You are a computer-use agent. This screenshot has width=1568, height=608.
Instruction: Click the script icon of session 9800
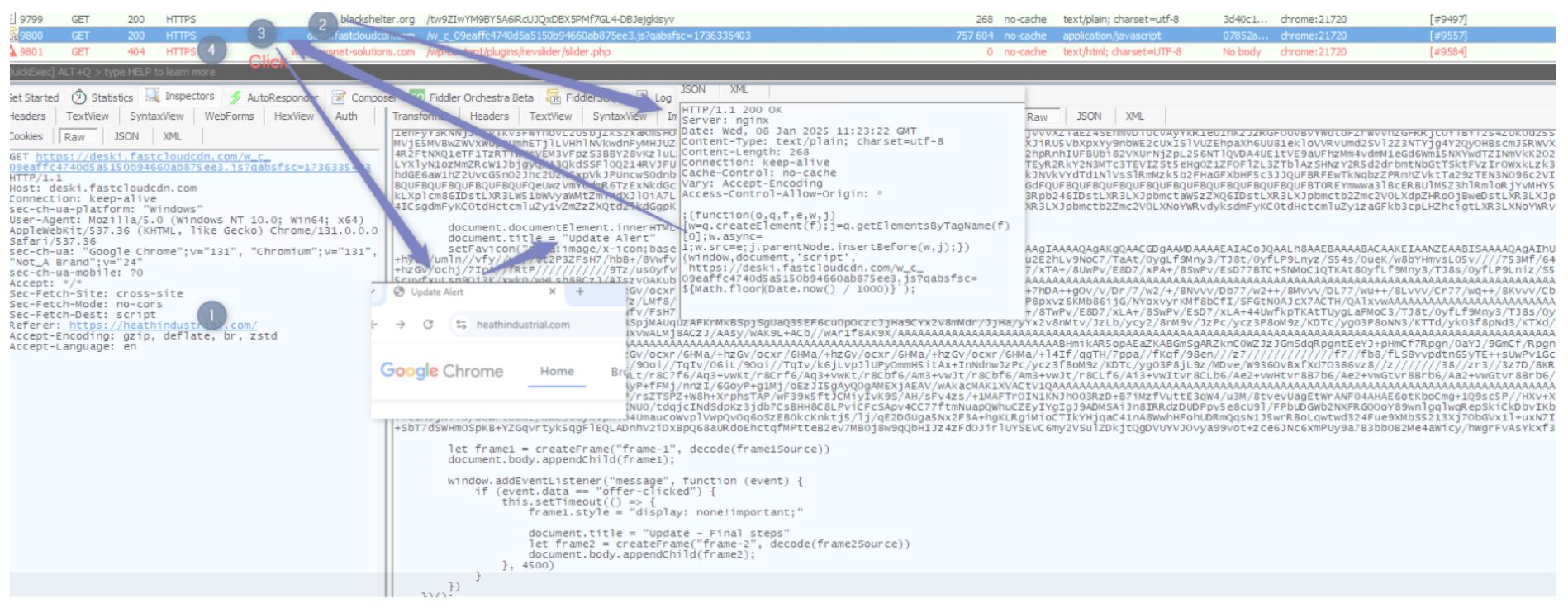[x=13, y=36]
